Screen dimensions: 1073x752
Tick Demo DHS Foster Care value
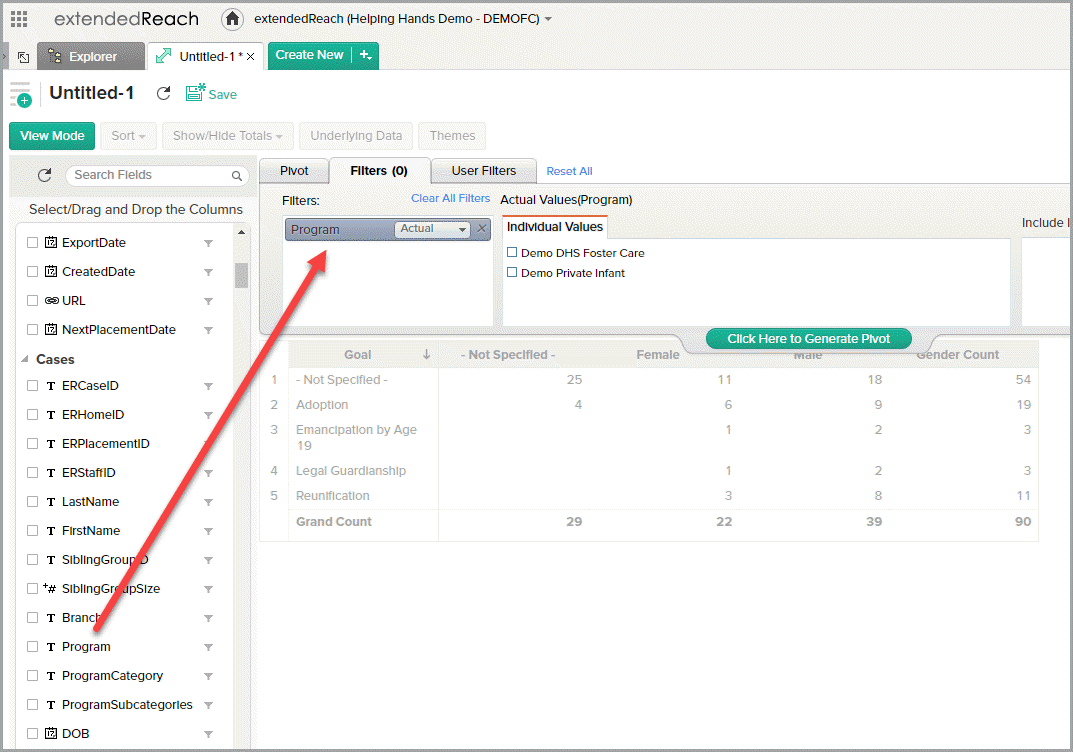(x=512, y=252)
